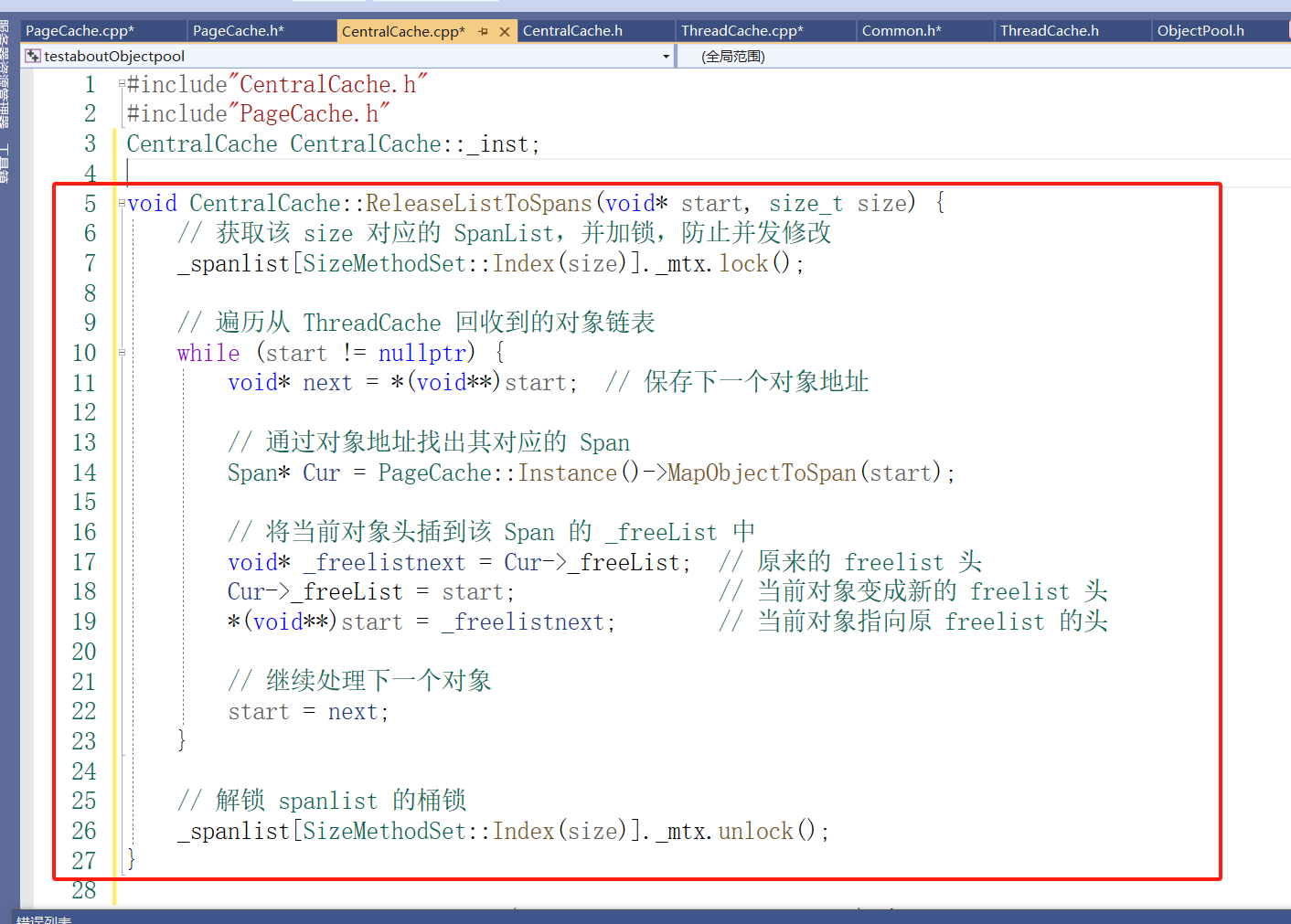This screenshot has height=924, width=1291.
Task: Collapse the ReleaseListToSpans function at line 5
Action: click(122, 203)
